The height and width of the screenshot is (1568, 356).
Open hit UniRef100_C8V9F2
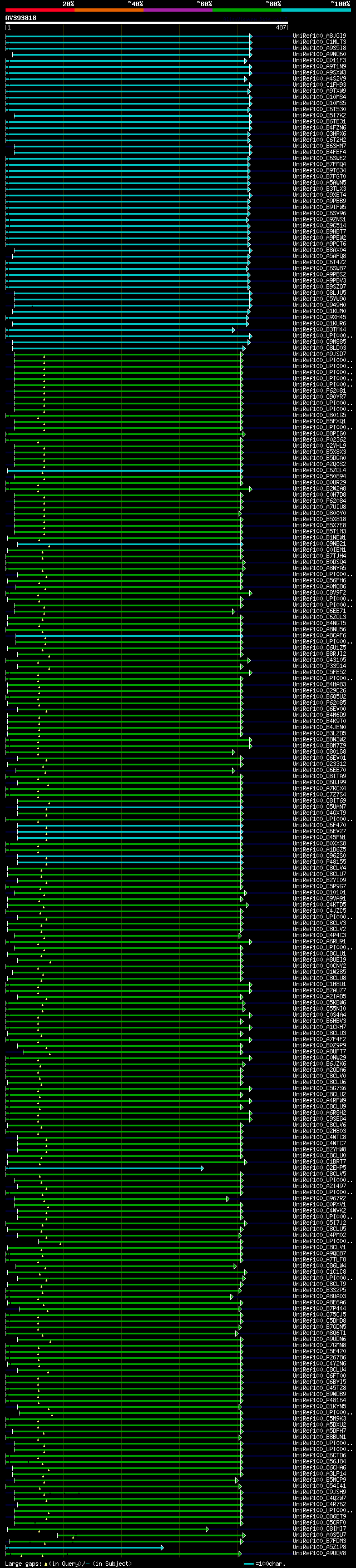click(319, 593)
